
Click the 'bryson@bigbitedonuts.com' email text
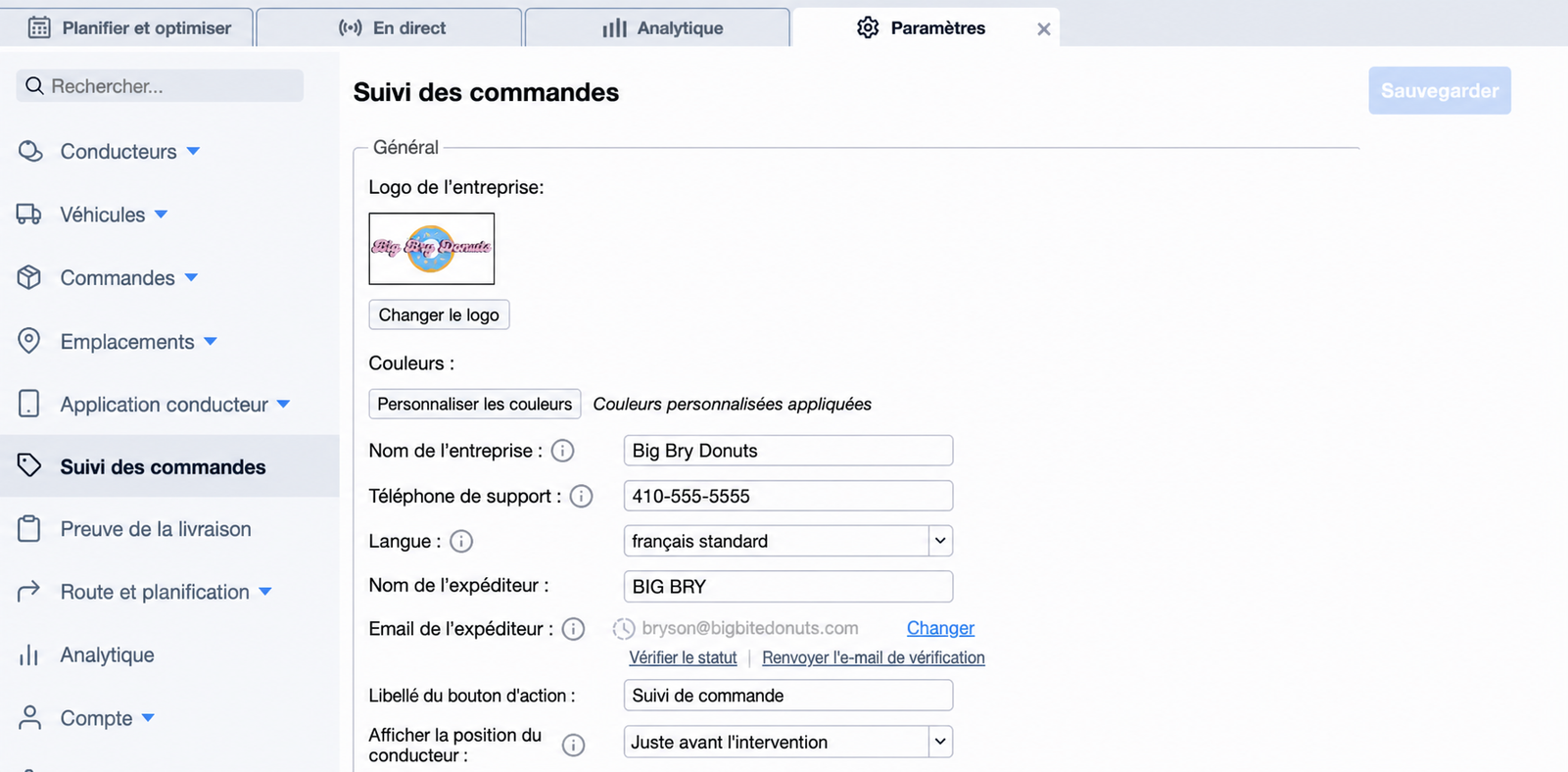(x=750, y=628)
